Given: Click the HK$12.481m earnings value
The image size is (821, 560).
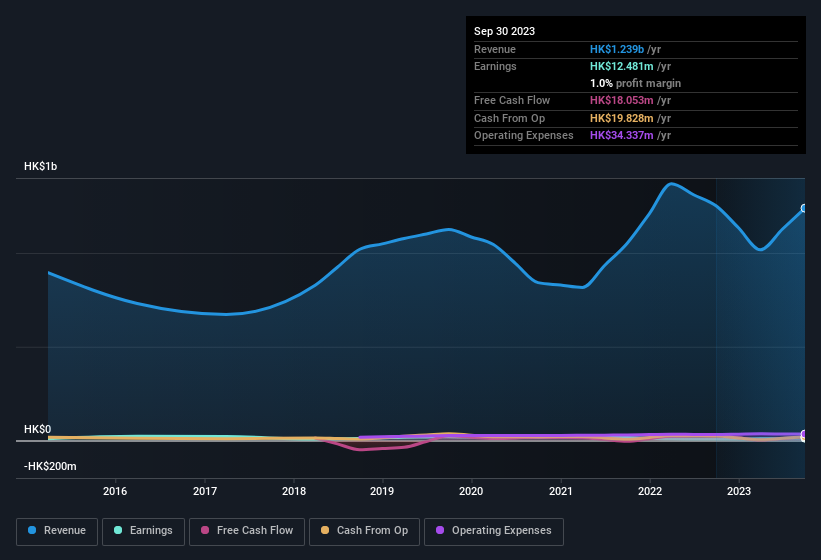Looking at the screenshot, I should click(622, 66).
